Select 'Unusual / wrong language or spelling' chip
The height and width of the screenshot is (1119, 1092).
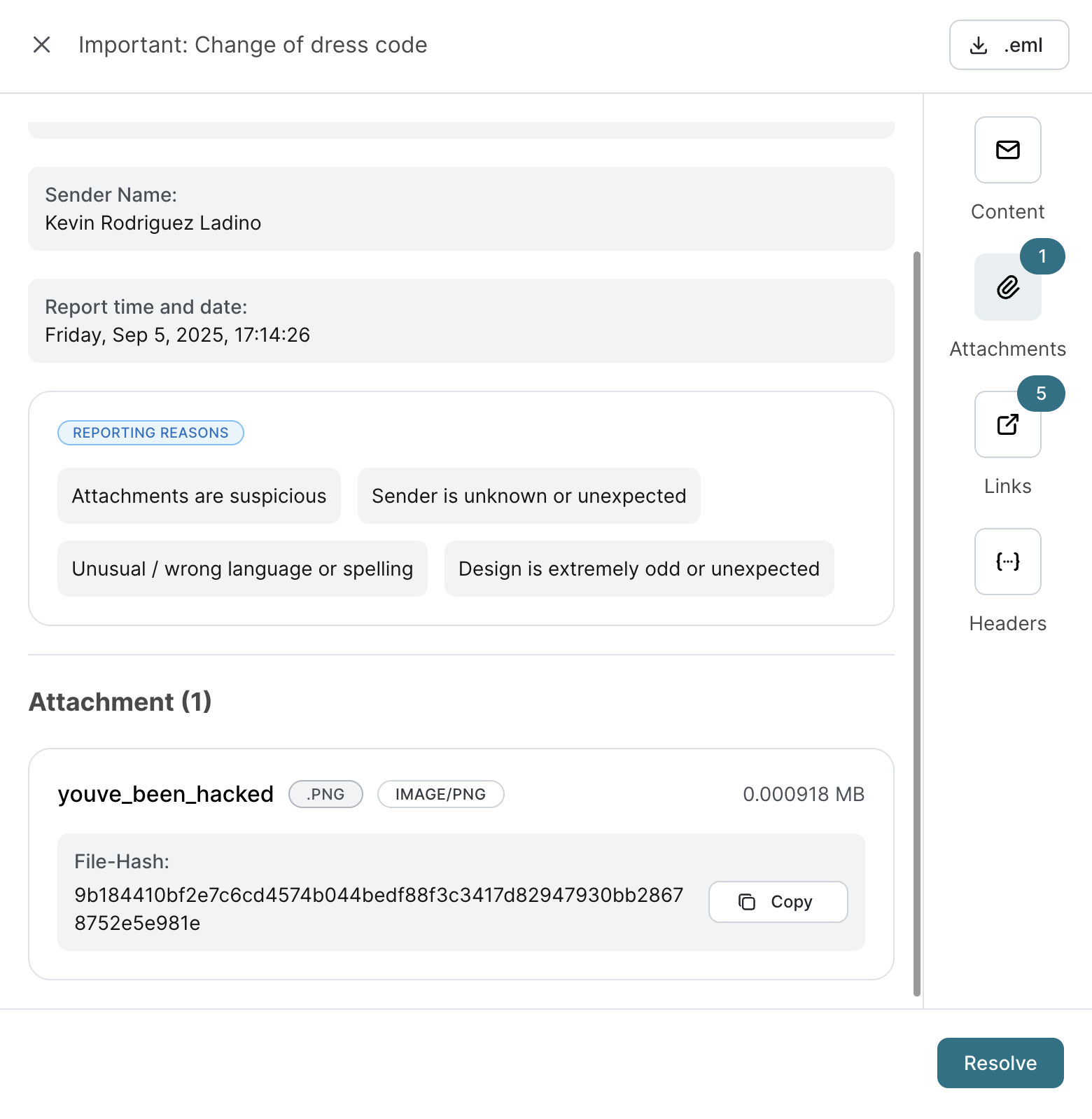[242, 569]
